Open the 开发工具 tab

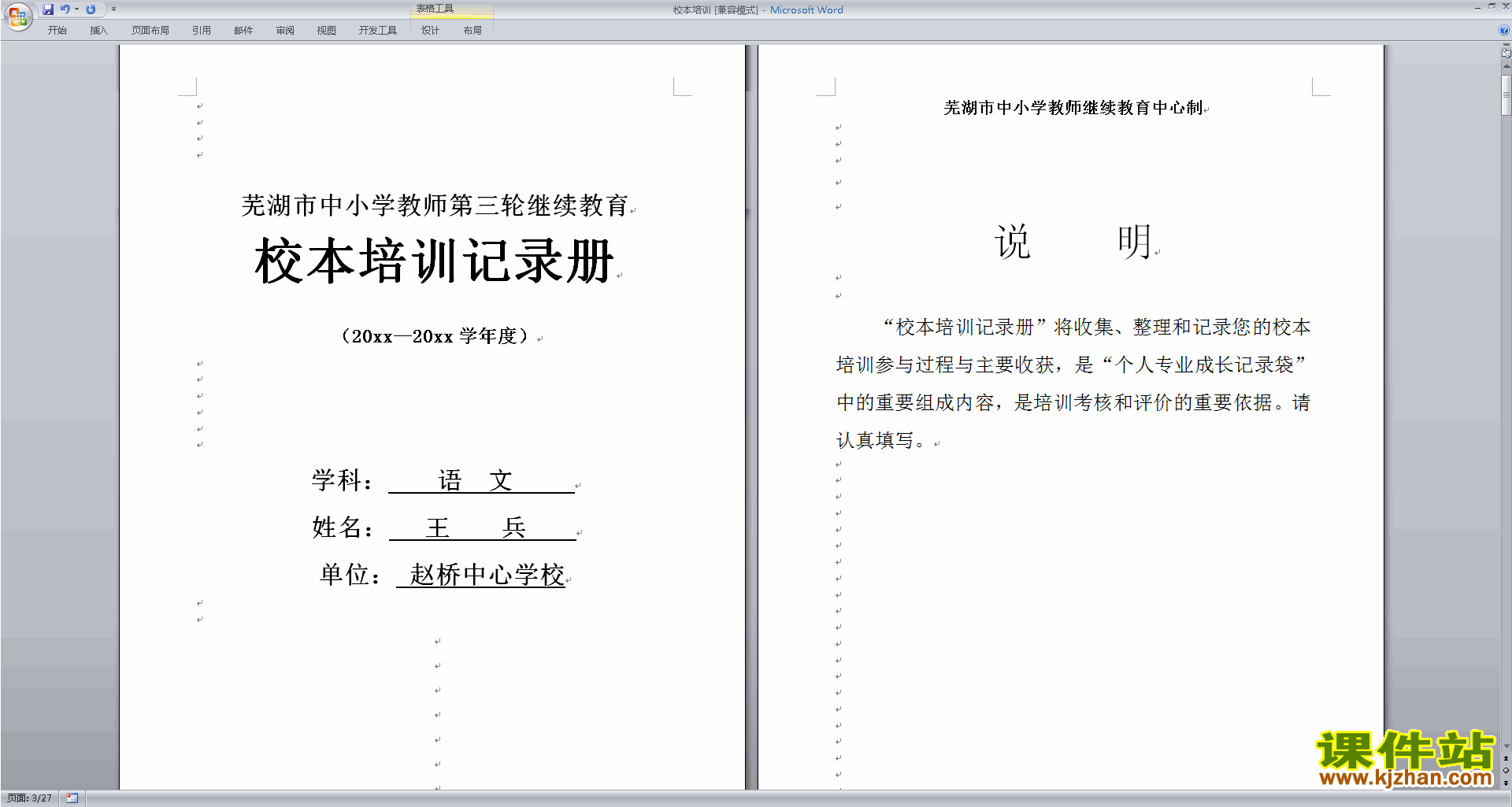tap(378, 31)
